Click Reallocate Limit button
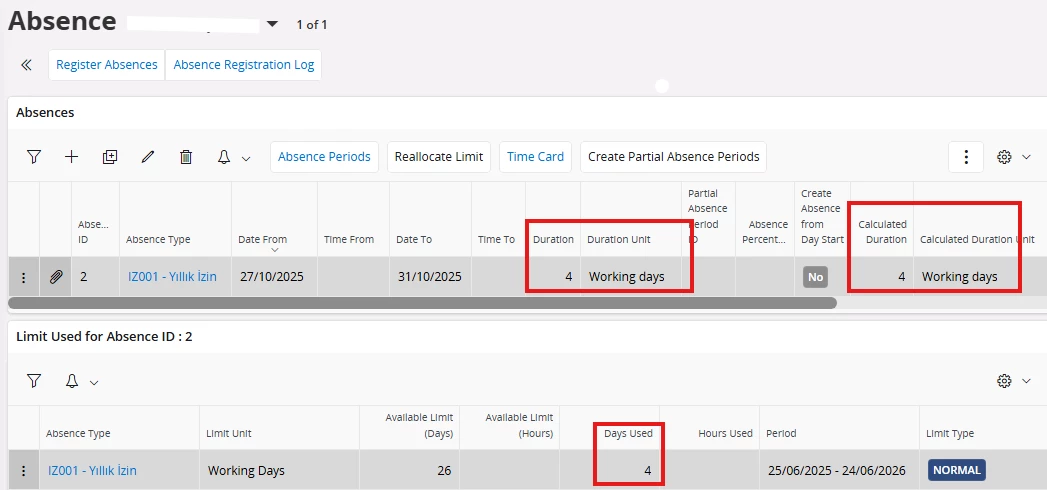Image resolution: width=1047 pixels, height=490 pixels. (x=439, y=157)
